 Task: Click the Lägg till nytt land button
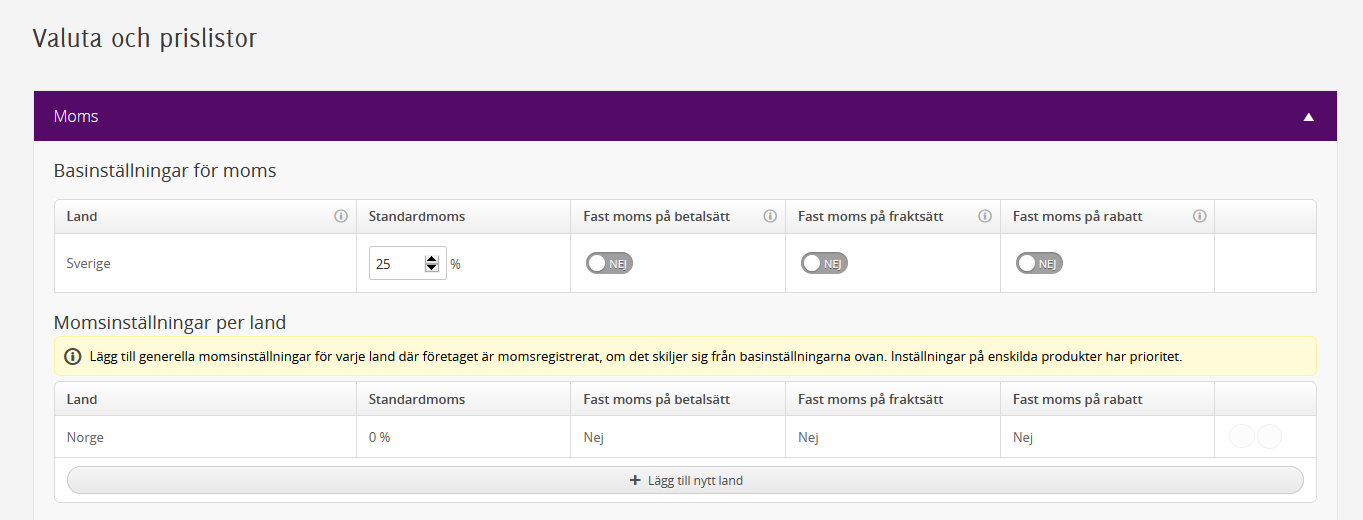pos(685,480)
